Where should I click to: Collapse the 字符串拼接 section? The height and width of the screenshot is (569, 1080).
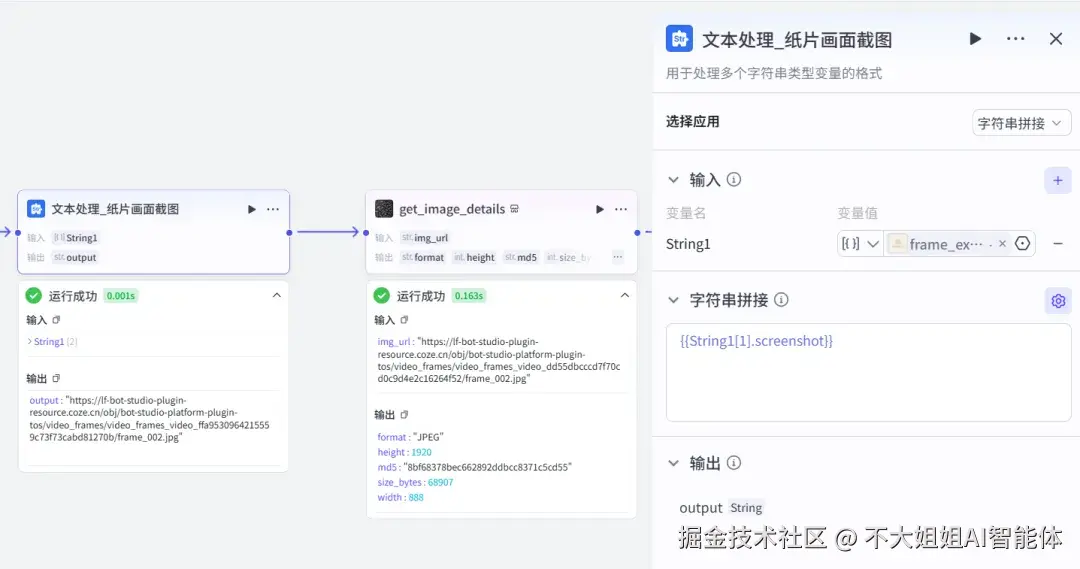click(674, 300)
